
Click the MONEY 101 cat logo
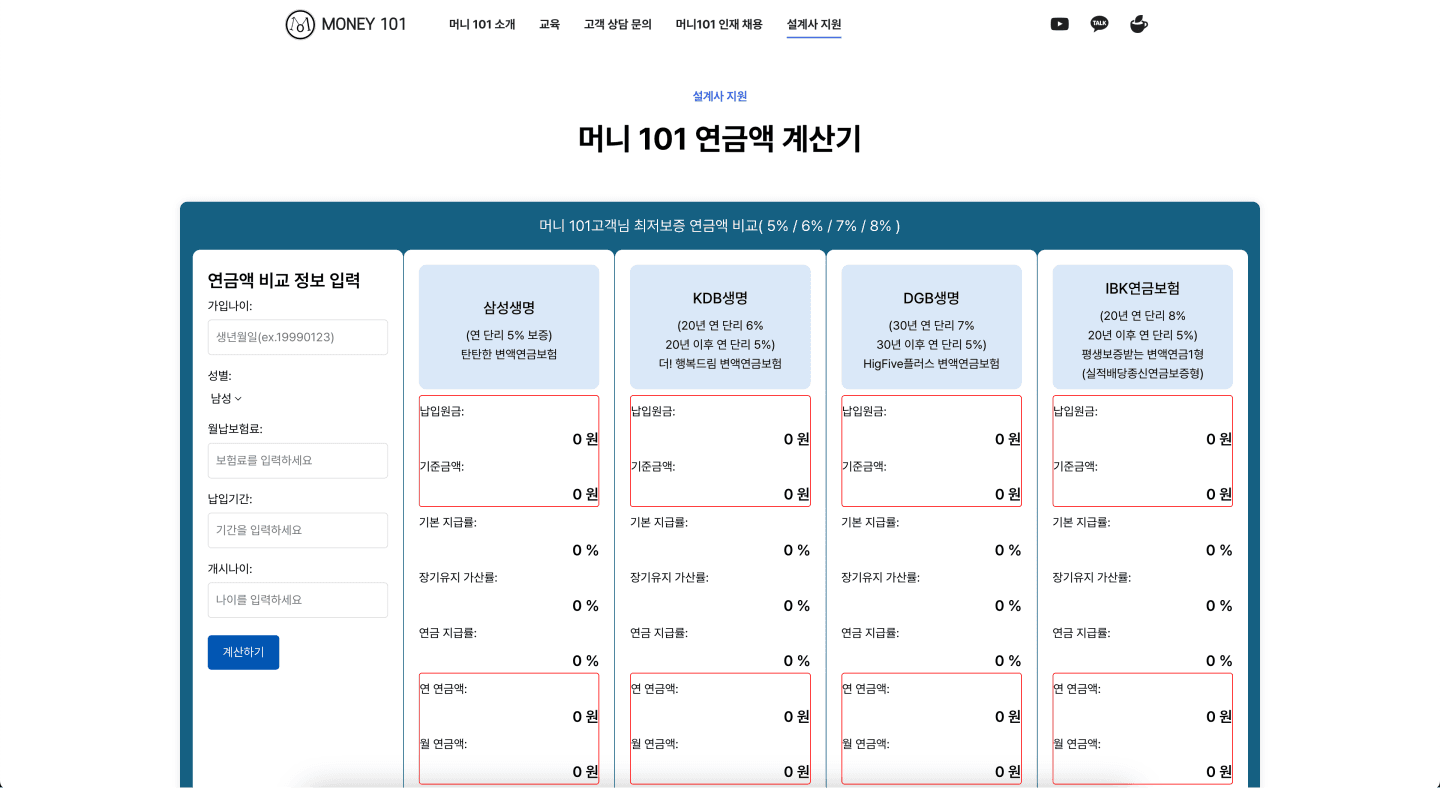tap(300, 24)
